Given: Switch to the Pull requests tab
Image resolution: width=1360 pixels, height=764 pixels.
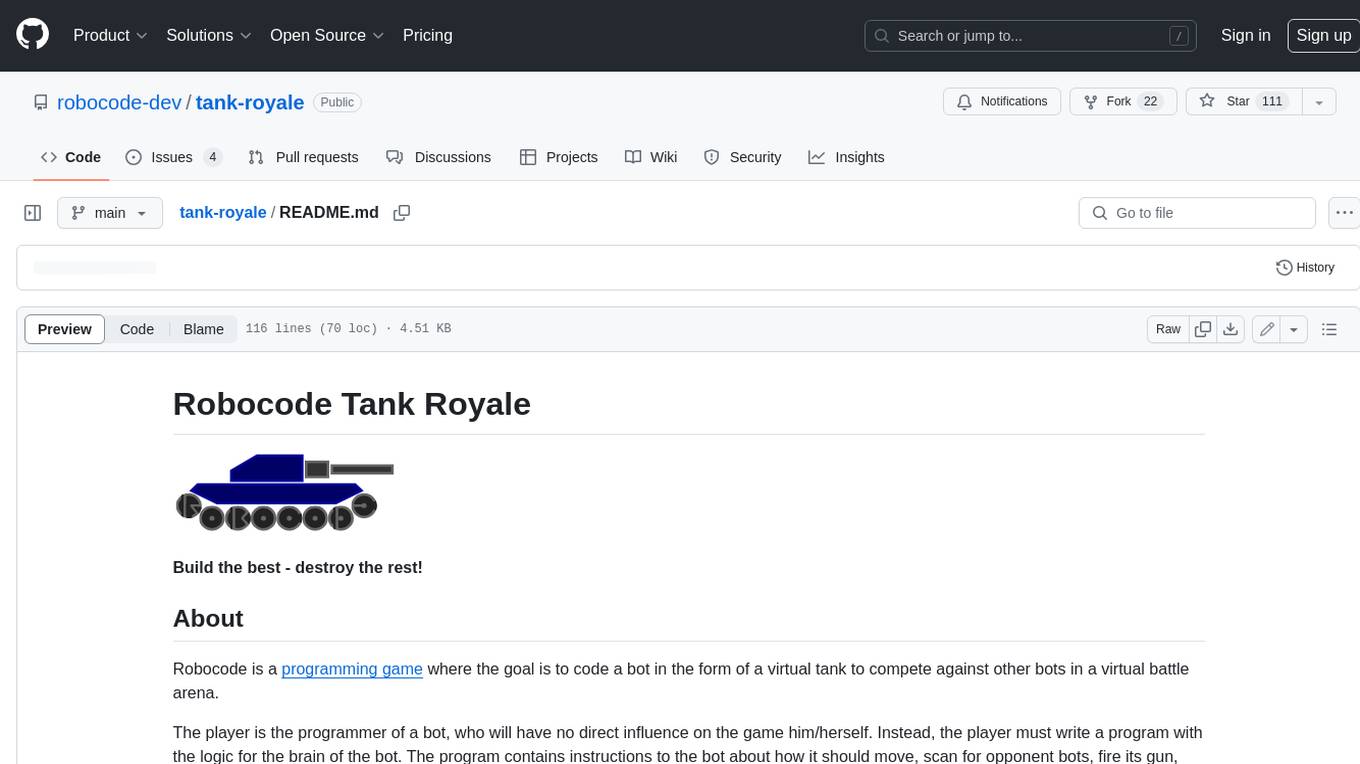Looking at the screenshot, I should coord(303,157).
